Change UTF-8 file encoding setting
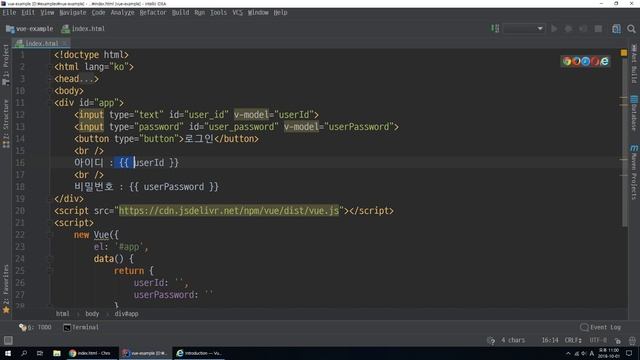 pyautogui.click(x=598, y=340)
